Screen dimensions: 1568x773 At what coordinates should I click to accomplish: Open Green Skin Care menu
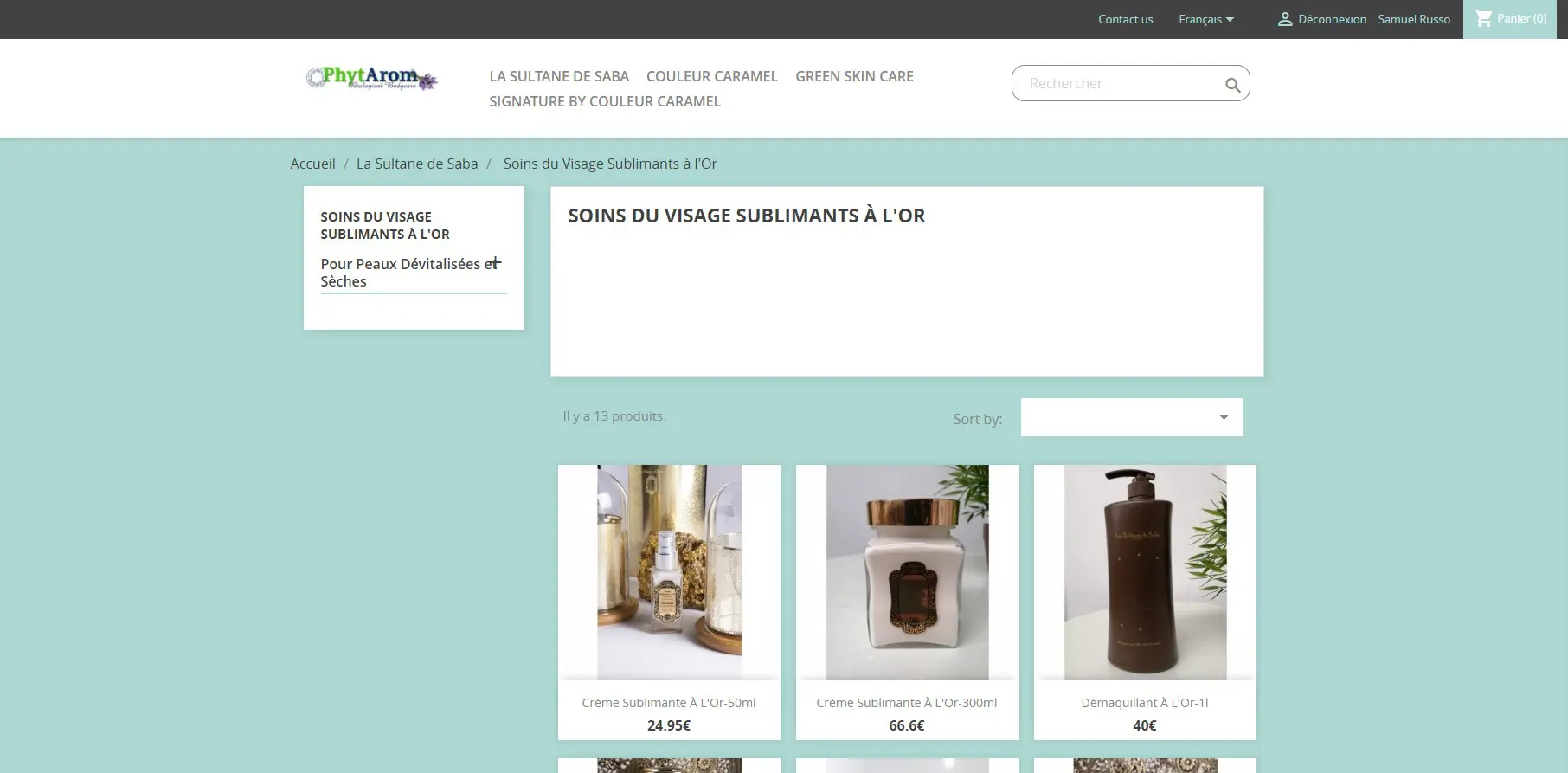click(854, 76)
